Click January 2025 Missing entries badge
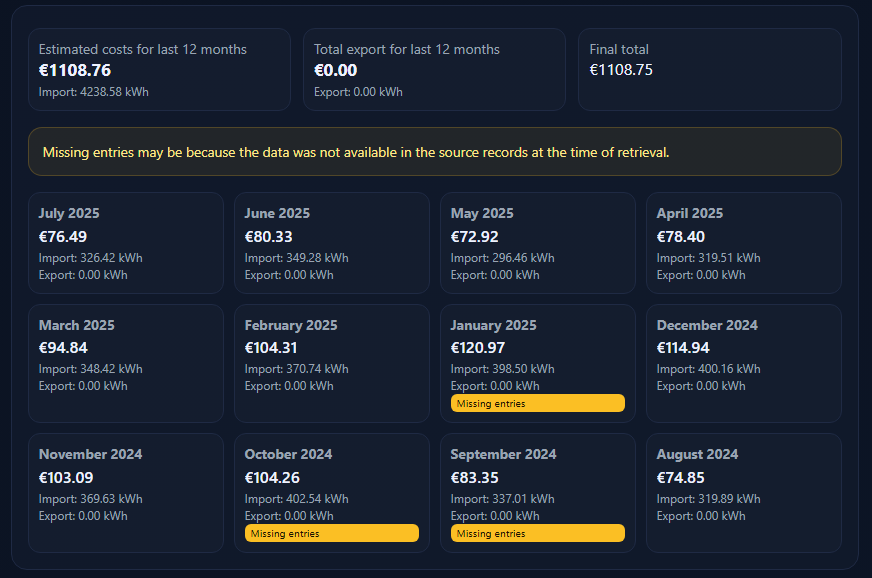This screenshot has height=578, width=872. coord(537,403)
